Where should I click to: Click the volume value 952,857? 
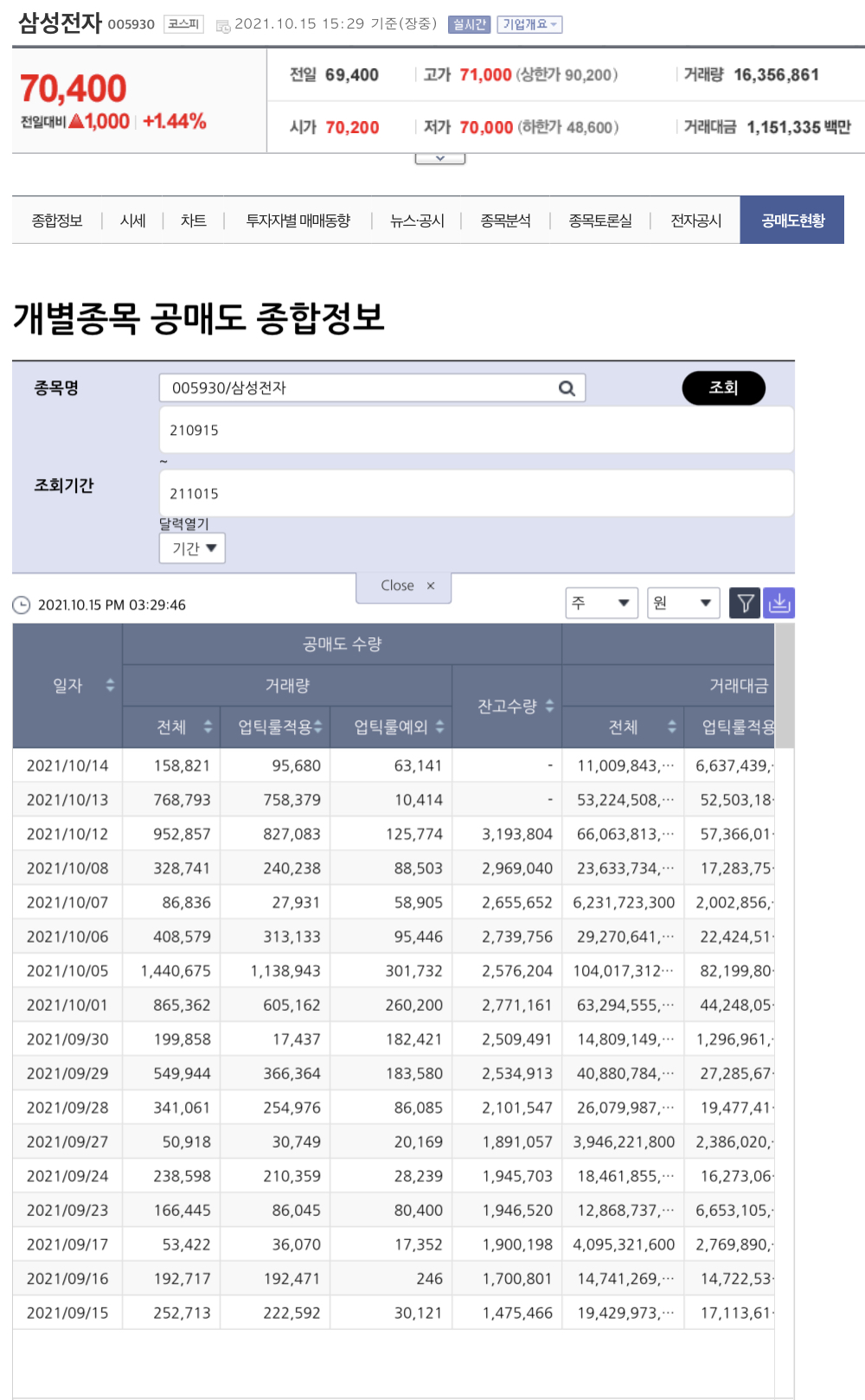tap(182, 834)
